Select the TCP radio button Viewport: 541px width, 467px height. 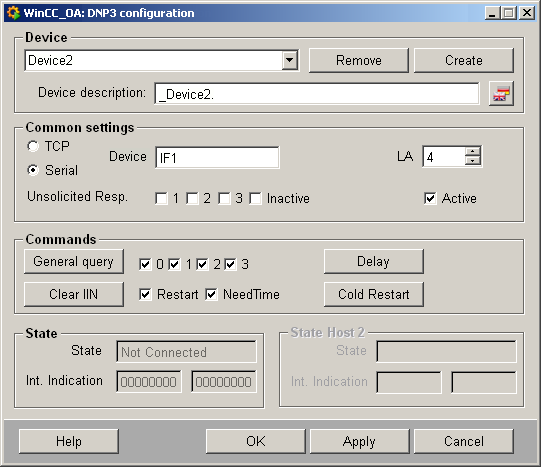click(x=33, y=146)
